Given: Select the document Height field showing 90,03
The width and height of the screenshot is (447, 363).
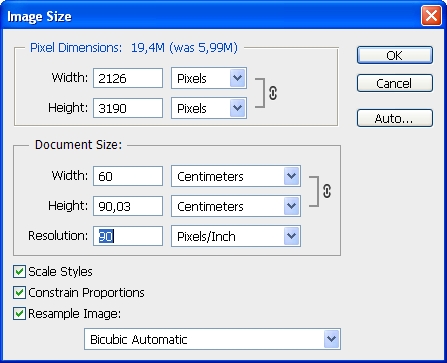Looking at the screenshot, I should point(128,206).
